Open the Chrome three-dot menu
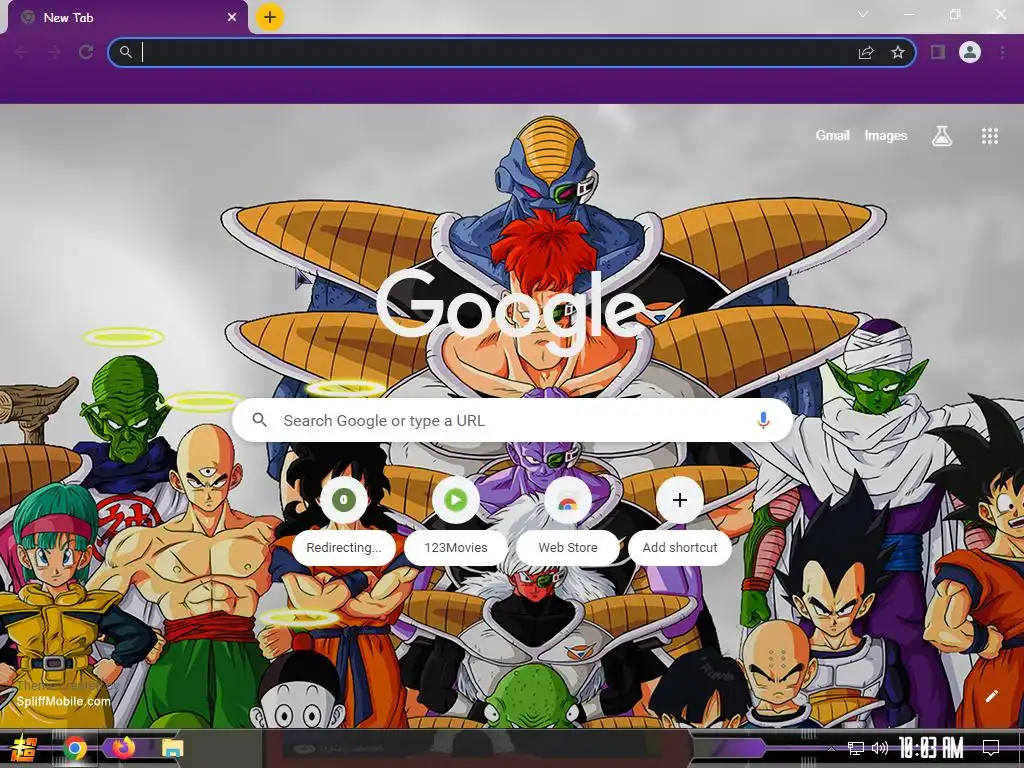Image resolution: width=1024 pixels, height=768 pixels. point(1002,52)
